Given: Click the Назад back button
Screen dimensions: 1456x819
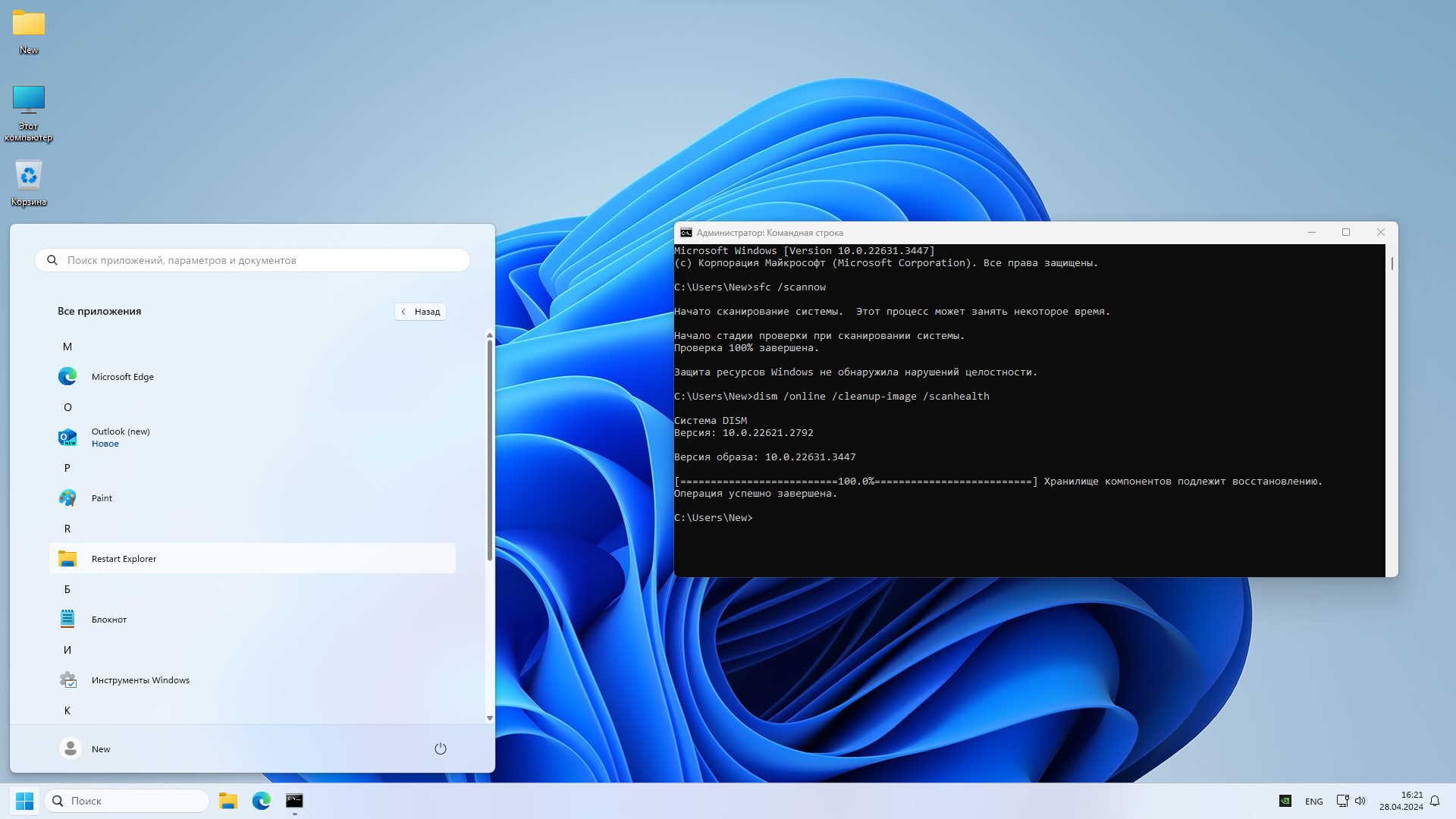Looking at the screenshot, I should click(x=420, y=312).
